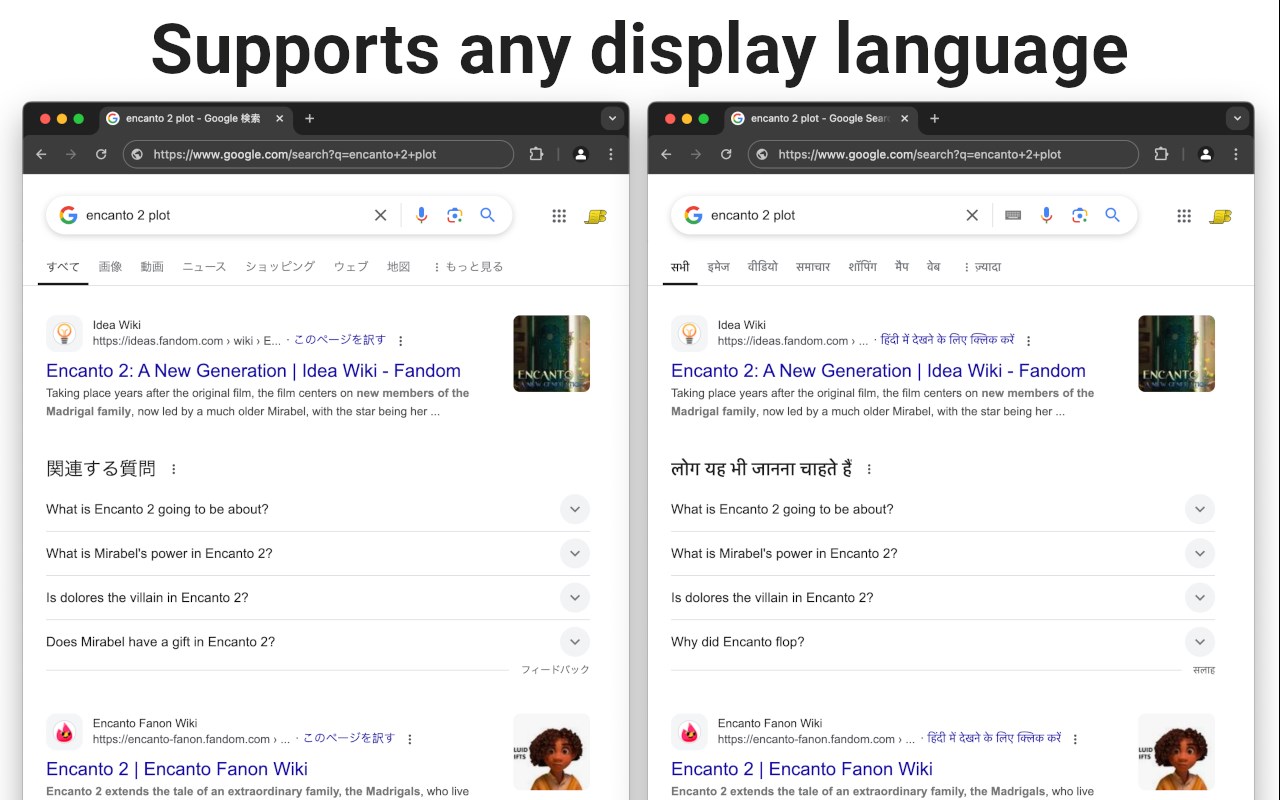Open 'Encanto 2: A New Generation' link left window
This screenshot has height=800, width=1280.
(x=253, y=371)
